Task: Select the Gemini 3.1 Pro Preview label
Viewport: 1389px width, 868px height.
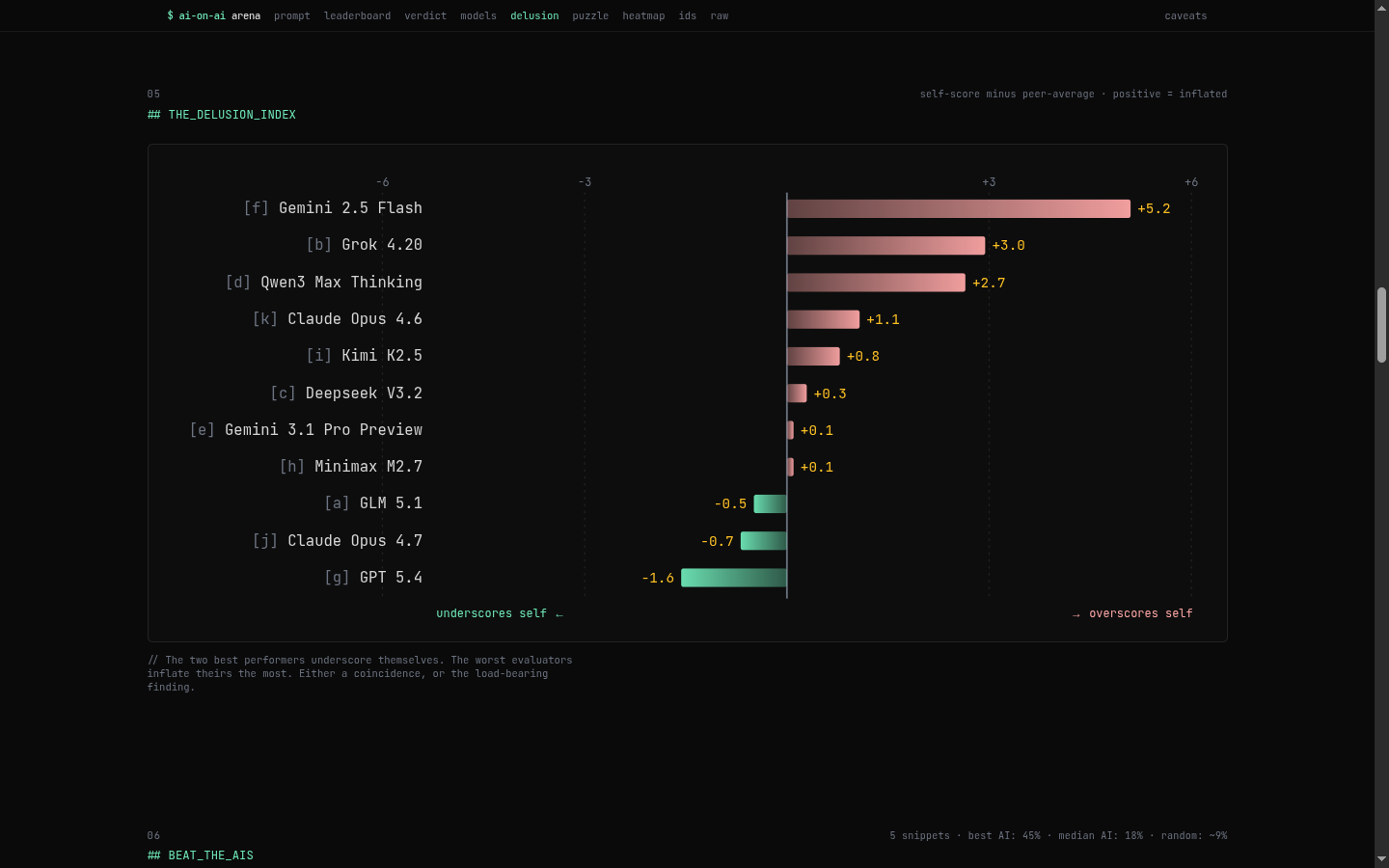Action: 306,430
